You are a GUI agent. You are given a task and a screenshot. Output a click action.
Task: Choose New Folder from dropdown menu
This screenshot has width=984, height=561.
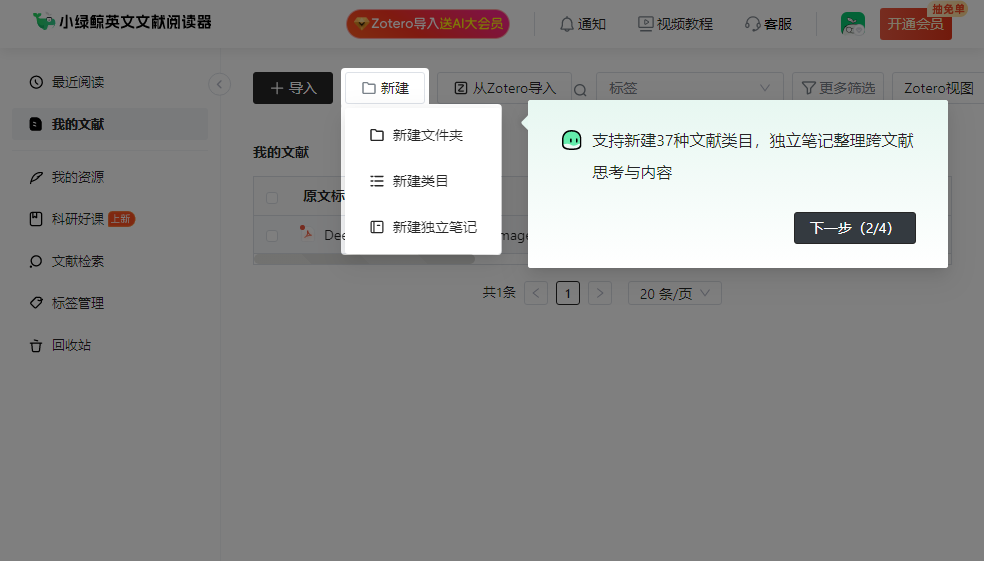421,135
